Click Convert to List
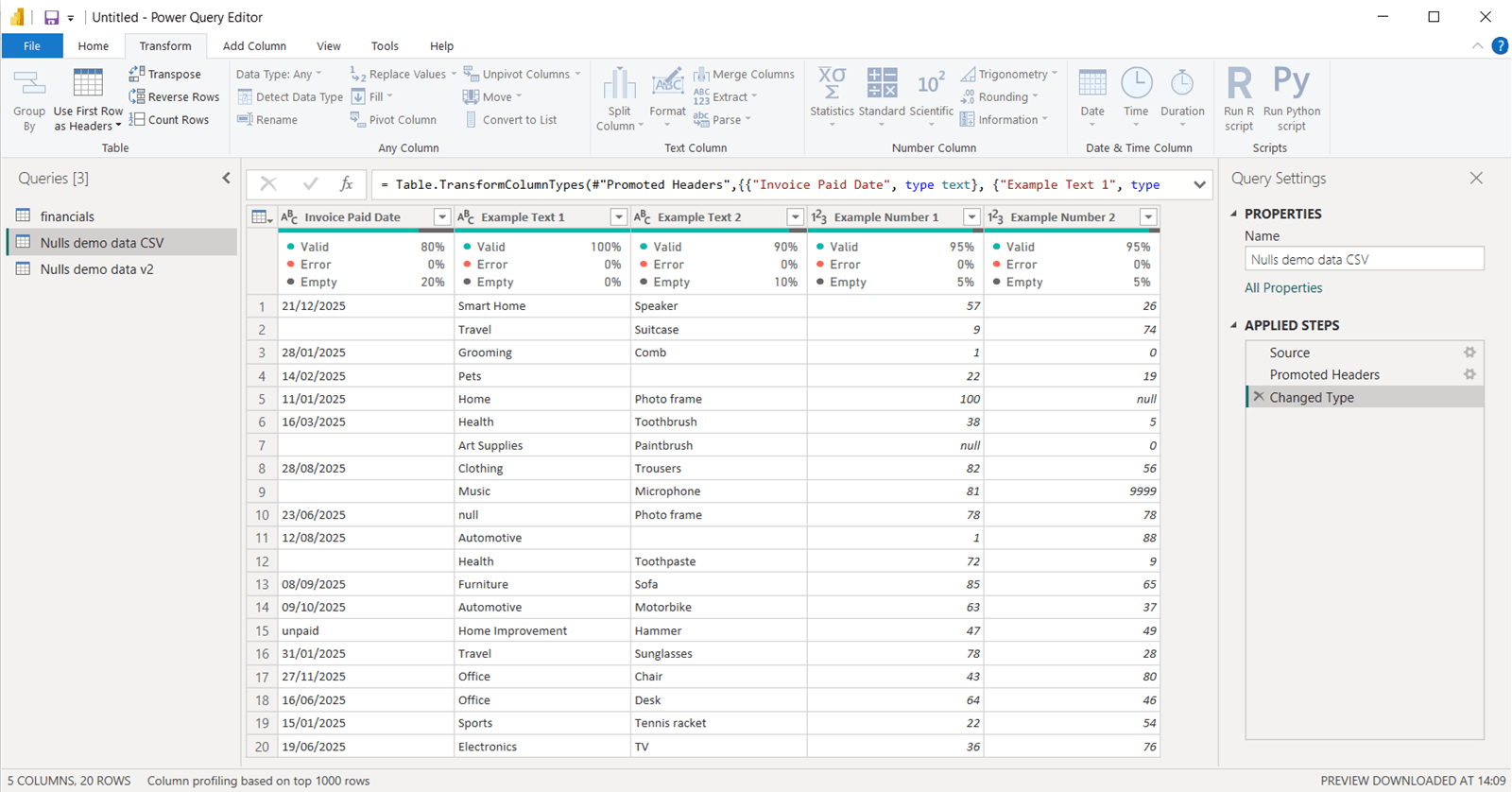This screenshot has height=792, width=1512. pyautogui.click(x=511, y=120)
